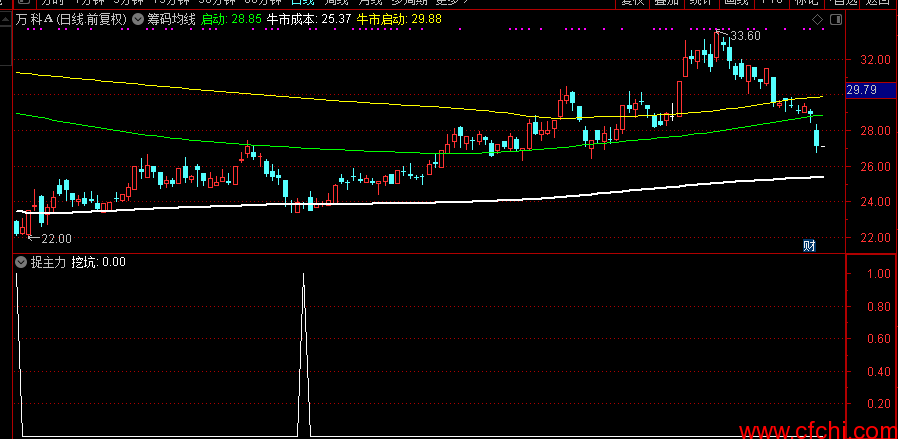Click the 财 marker on the chart
The image size is (898, 439).
pyautogui.click(x=809, y=246)
